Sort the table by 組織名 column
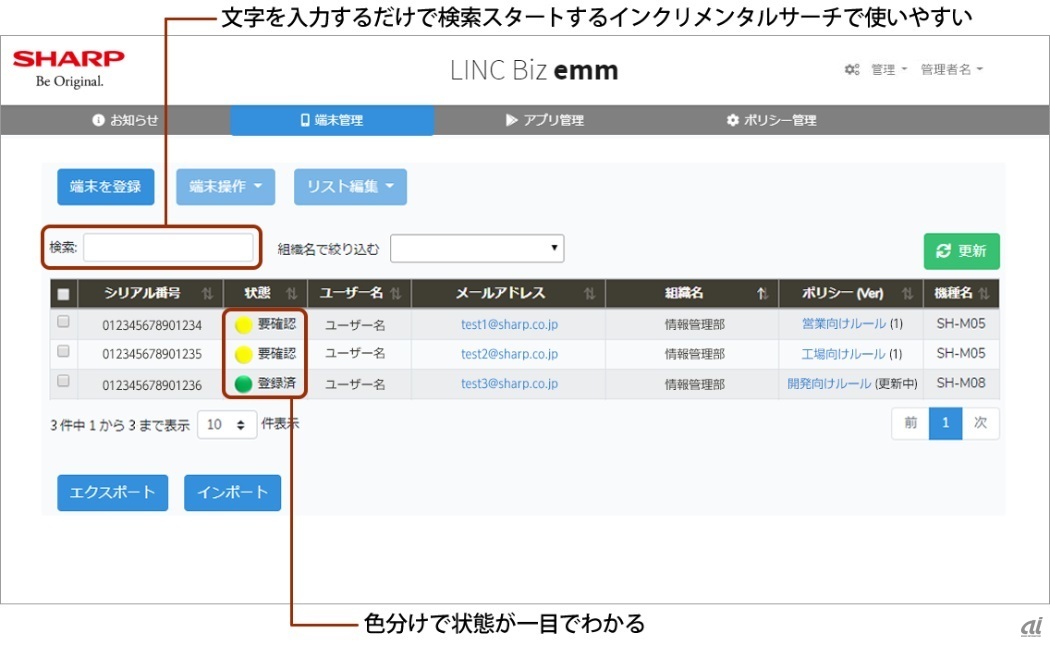Screen dimensions: 1050x645 coord(692,293)
